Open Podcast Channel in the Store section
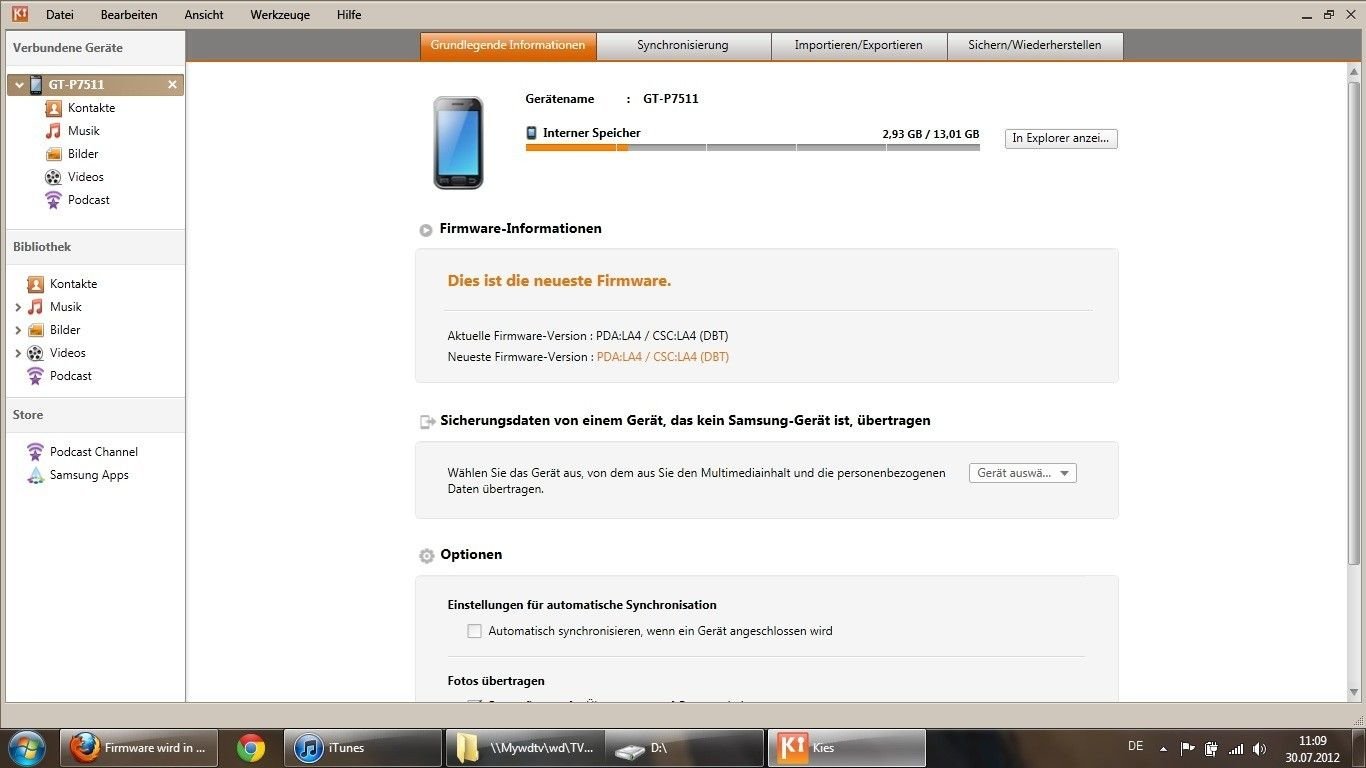This screenshot has width=1366, height=768. click(93, 452)
